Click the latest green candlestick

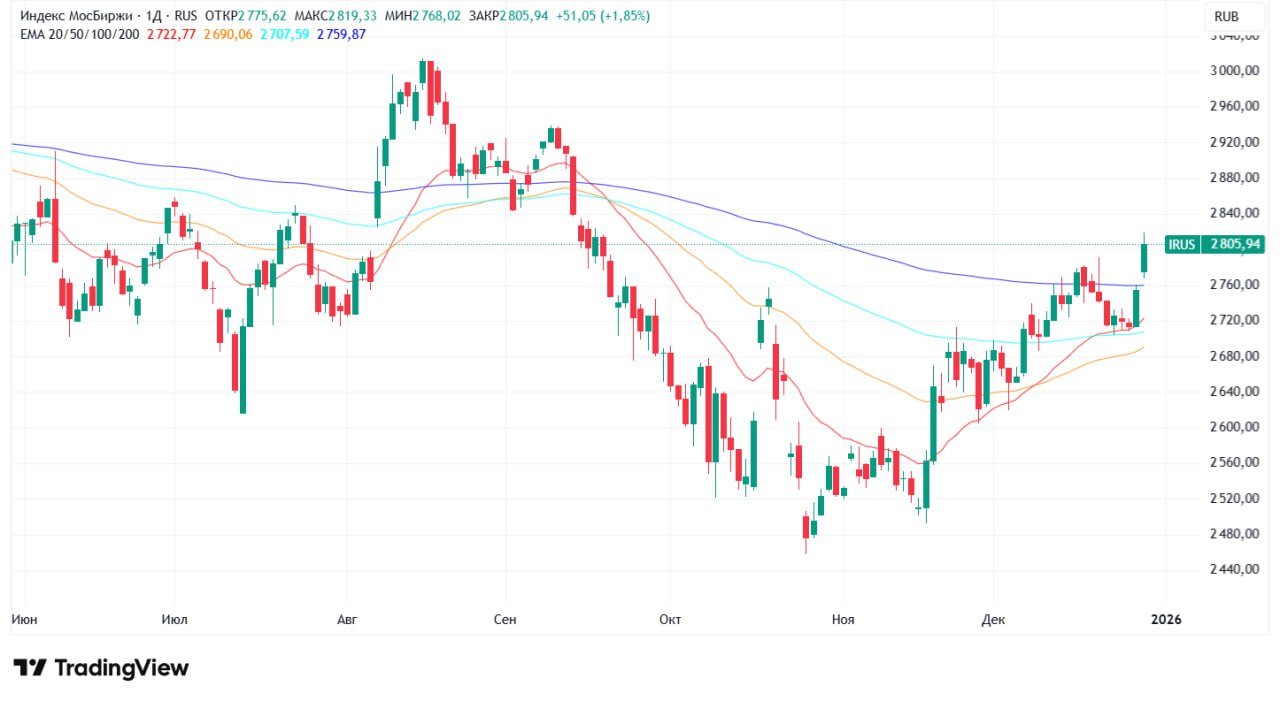[x=1144, y=258]
